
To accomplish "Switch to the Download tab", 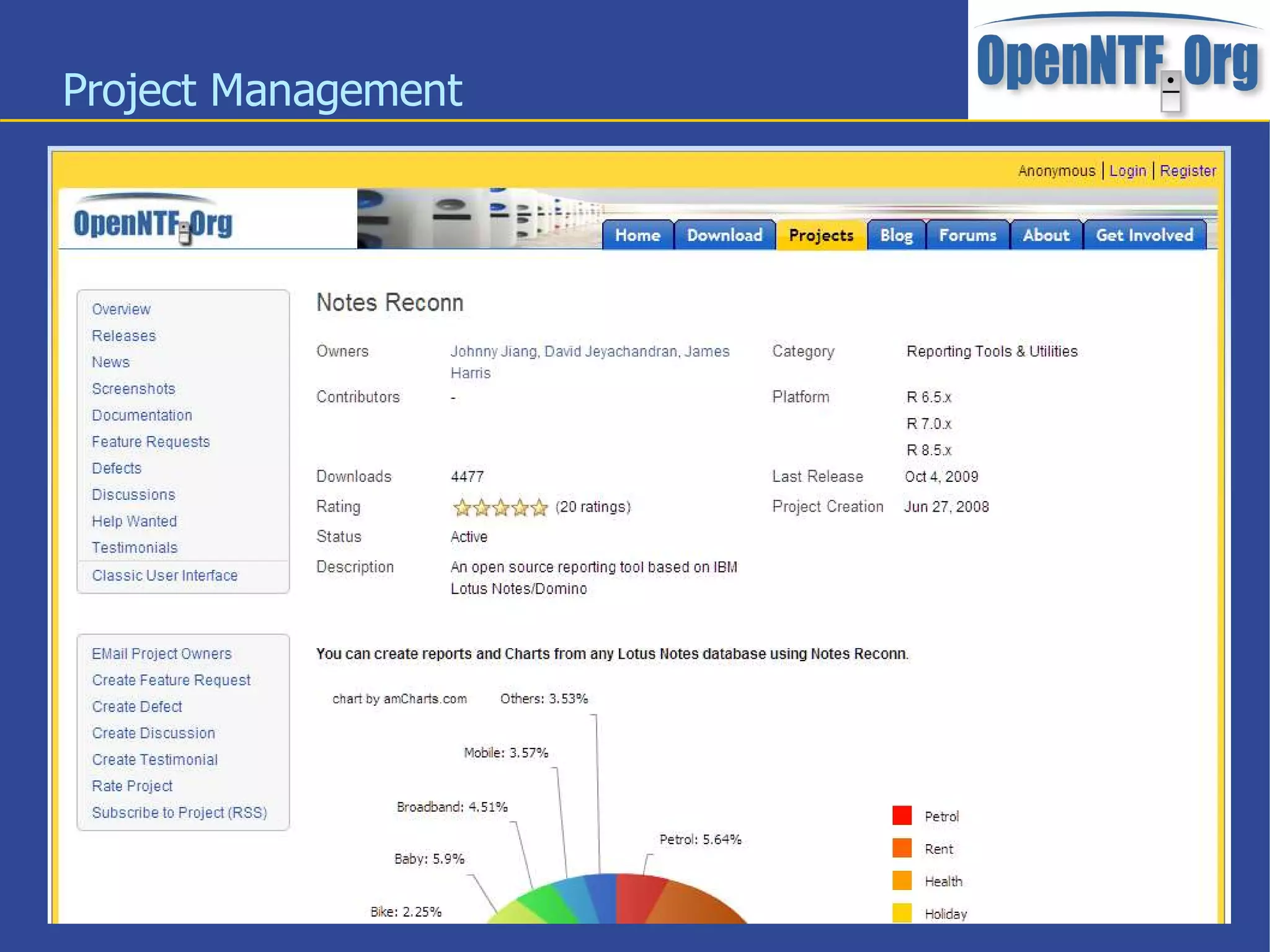I will coord(725,235).
